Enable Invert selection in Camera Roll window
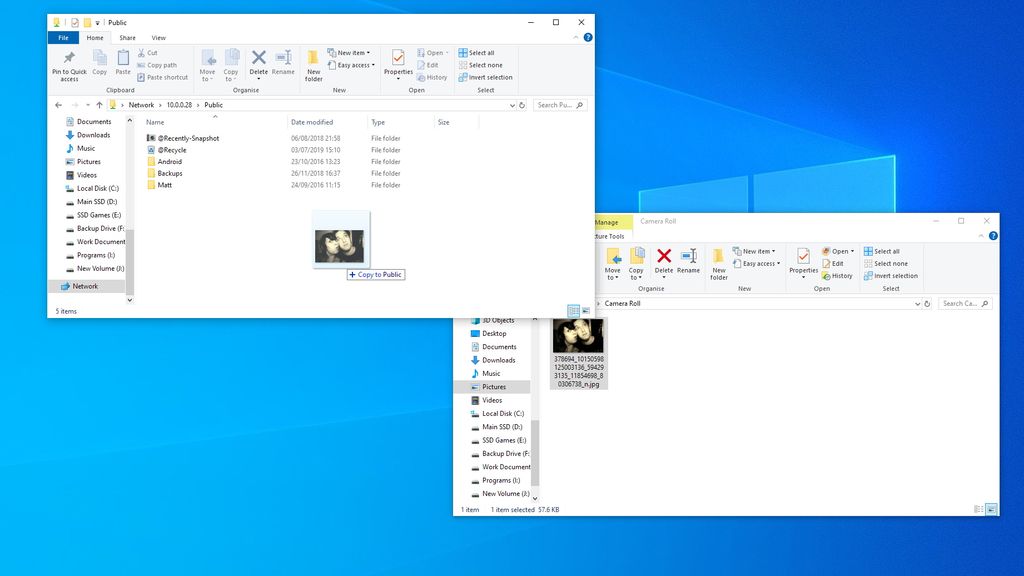The image size is (1024, 576). coord(890,276)
